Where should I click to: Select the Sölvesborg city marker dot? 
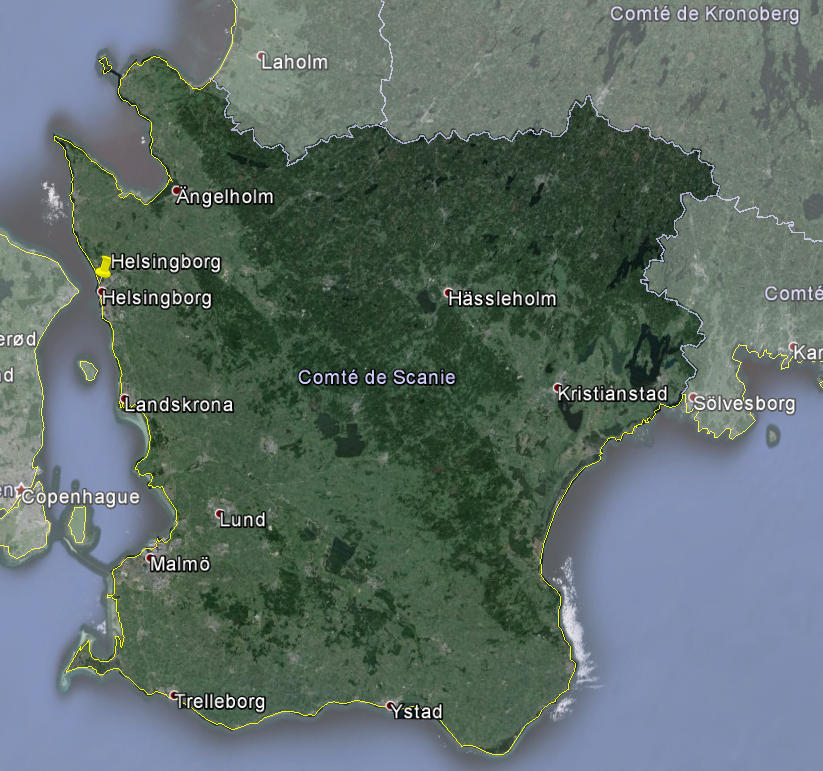click(692, 398)
